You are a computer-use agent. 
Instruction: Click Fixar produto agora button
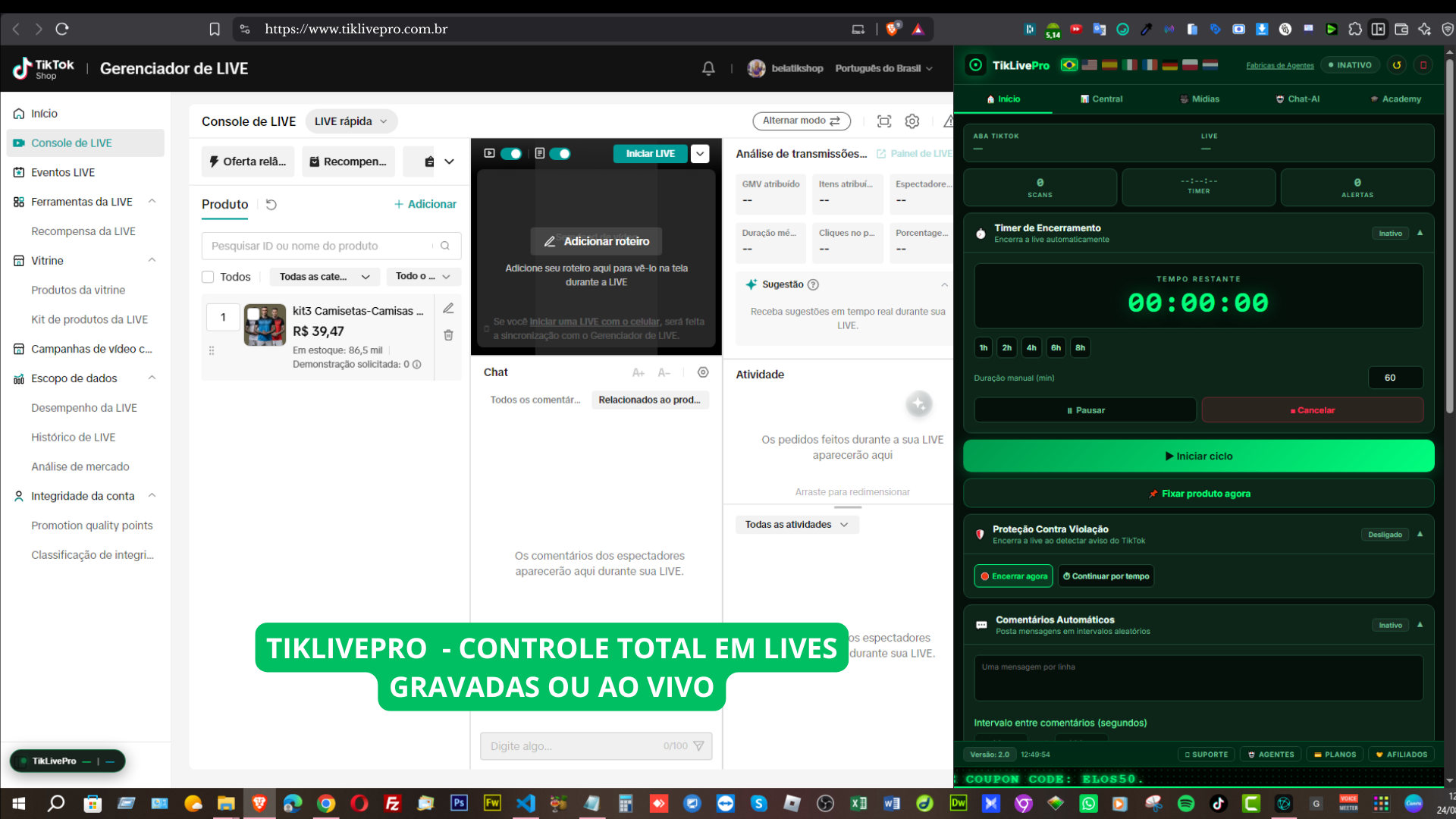tap(1198, 494)
